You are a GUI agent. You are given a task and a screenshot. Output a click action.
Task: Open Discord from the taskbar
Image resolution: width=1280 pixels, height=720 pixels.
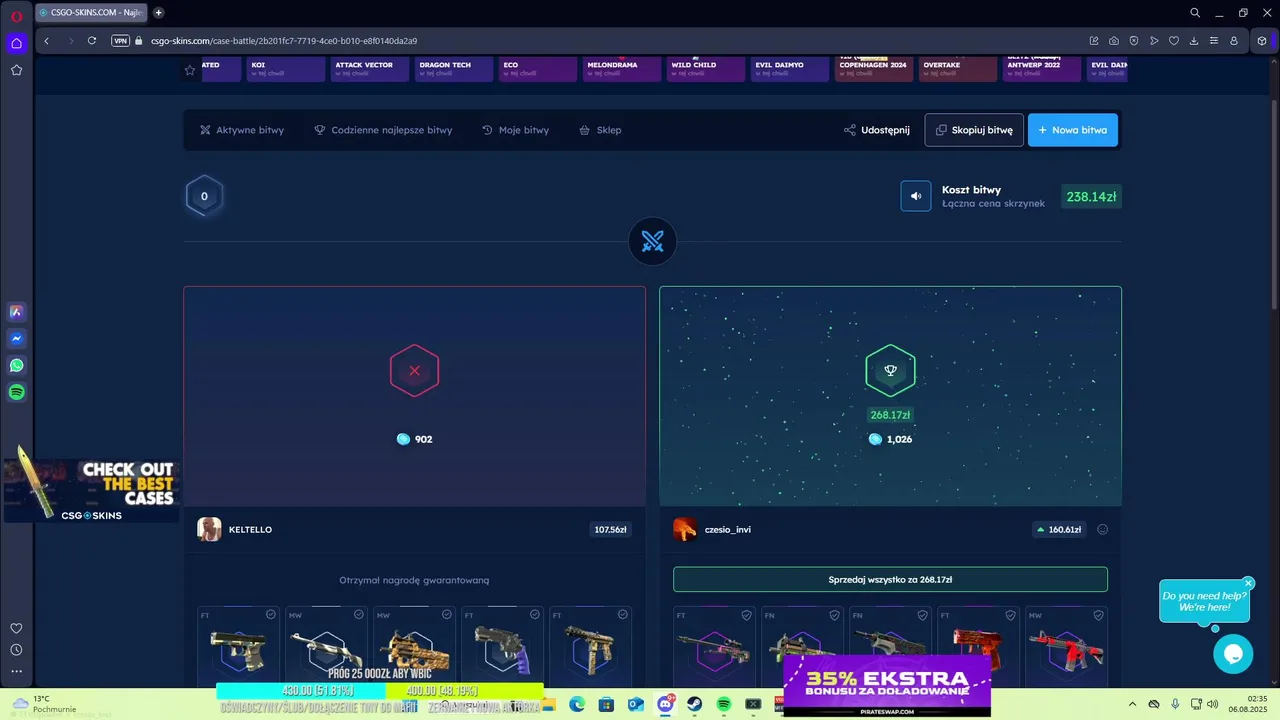665,705
